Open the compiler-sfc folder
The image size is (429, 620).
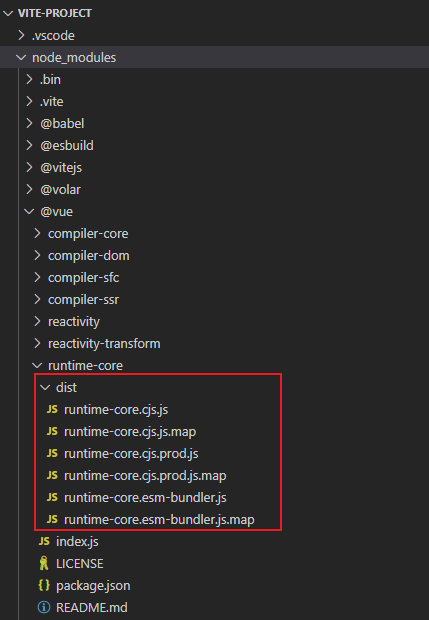coord(83,278)
